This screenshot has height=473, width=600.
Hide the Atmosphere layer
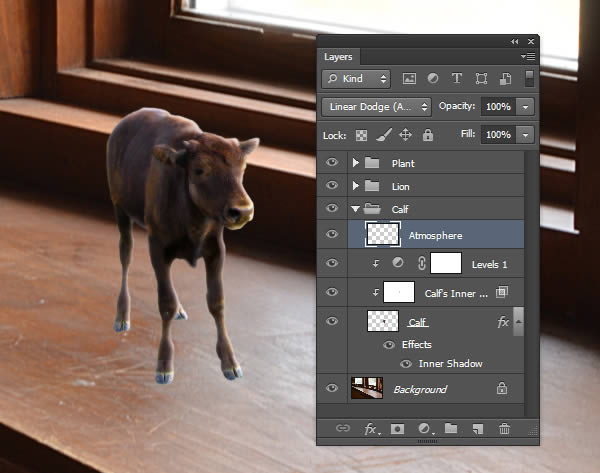pos(332,234)
